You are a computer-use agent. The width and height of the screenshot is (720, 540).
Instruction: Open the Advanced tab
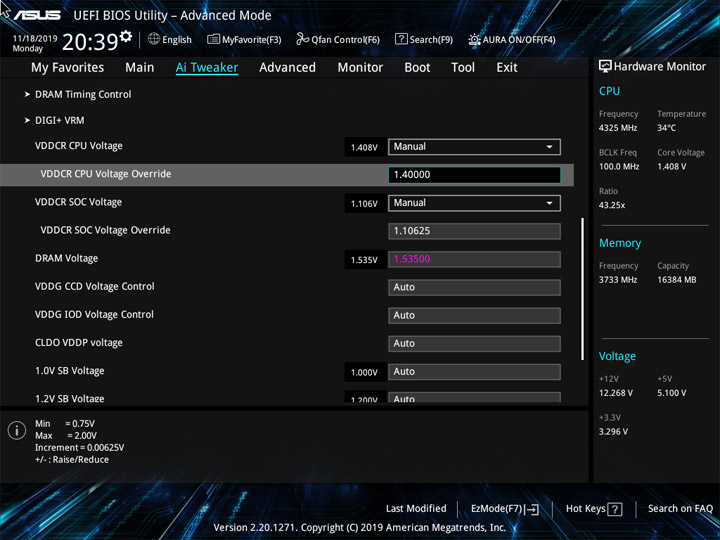point(287,68)
